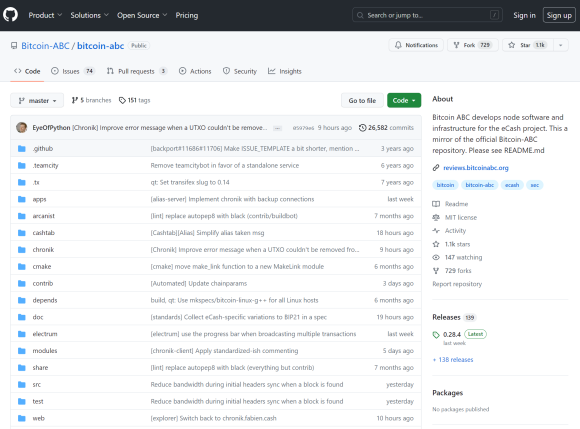Select the ecash topic tag
The height and width of the screenshot is (429, 580).
(512, 185)
